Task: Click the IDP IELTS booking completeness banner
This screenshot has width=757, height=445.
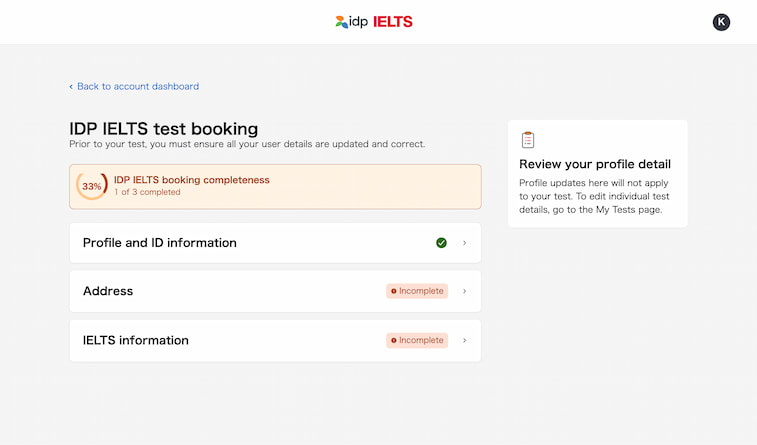Action: 275,187
